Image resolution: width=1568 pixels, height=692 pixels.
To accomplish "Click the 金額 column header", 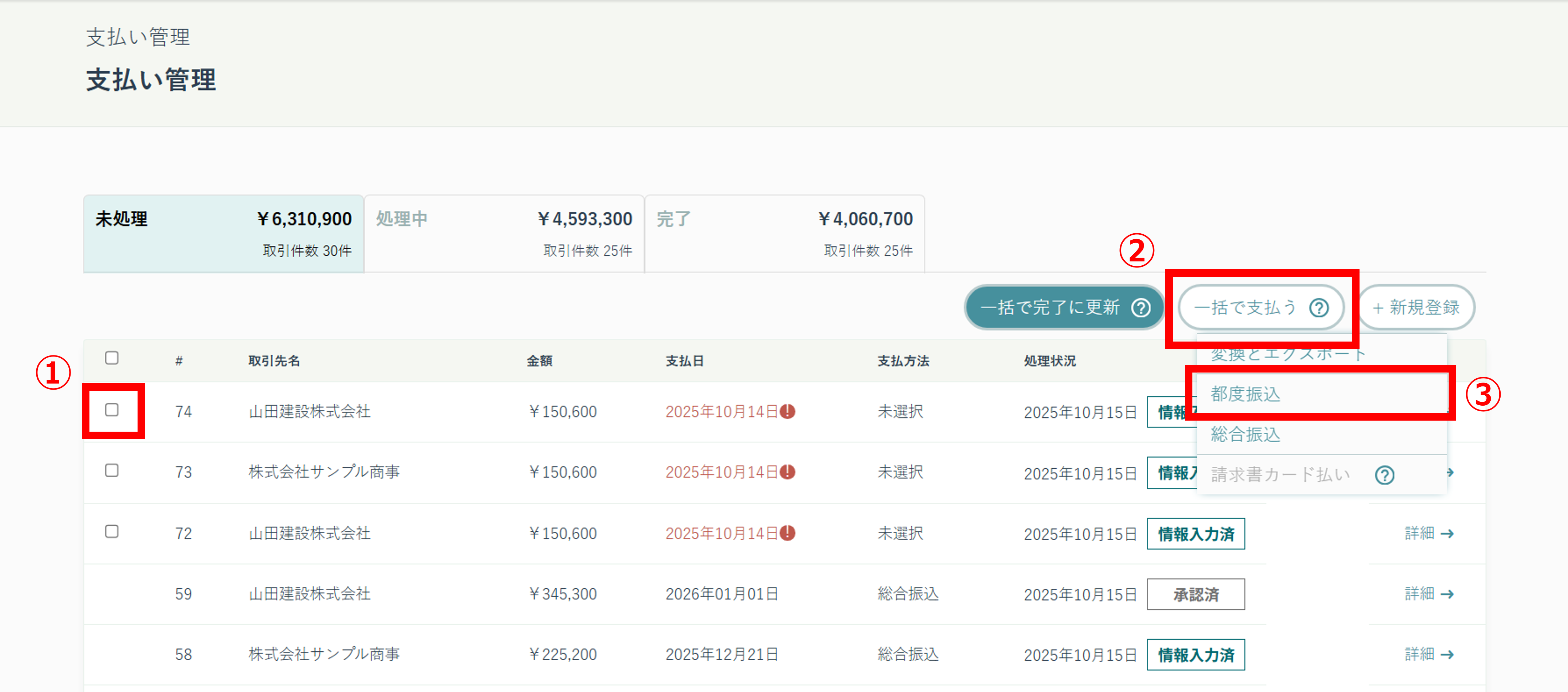I will pyautogui.click(x=539, y=360).
